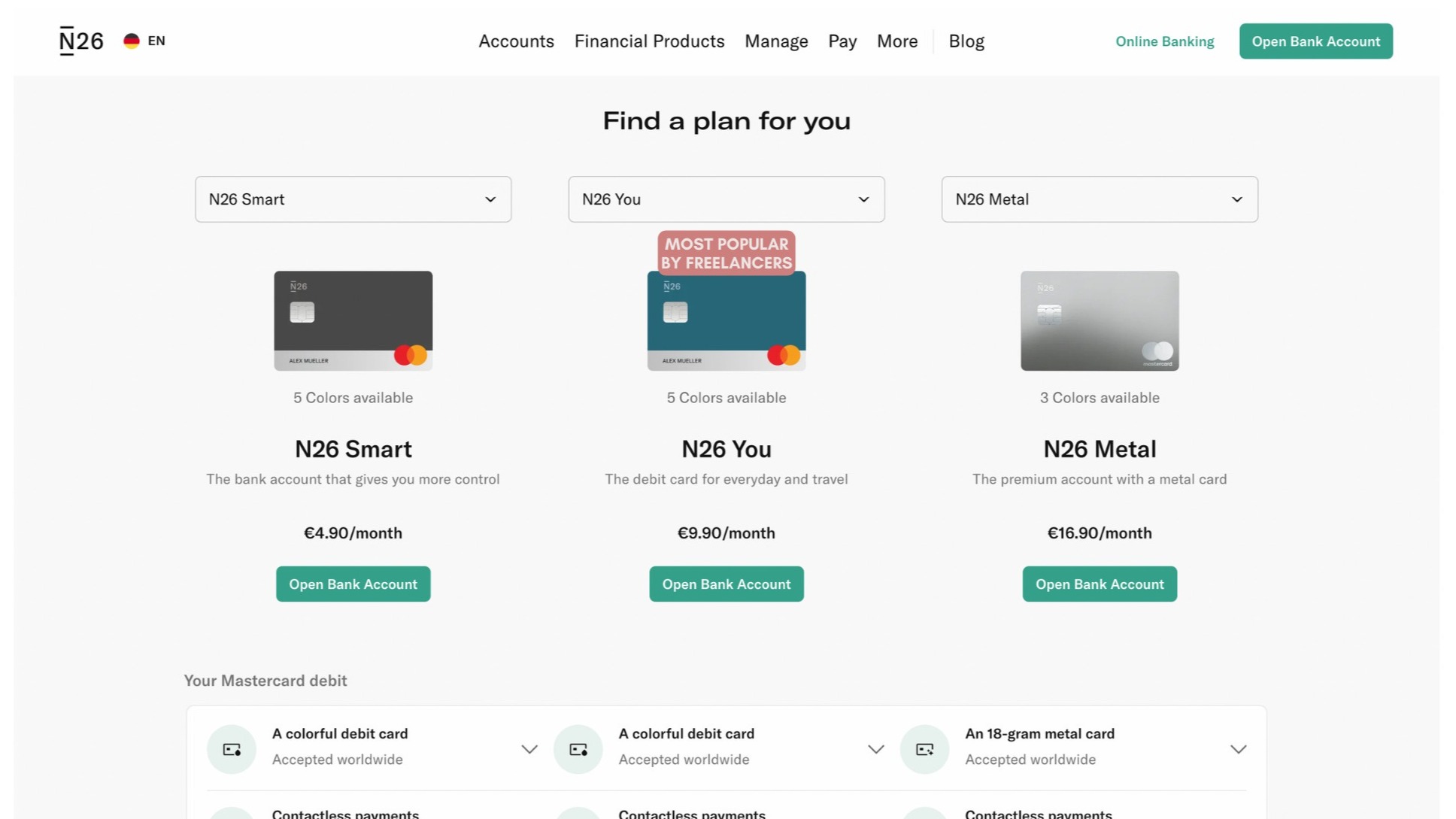1456x819 pixels.
Task: Expand the You plan's colorful debit card details
Action: click(x=875, y=749)
